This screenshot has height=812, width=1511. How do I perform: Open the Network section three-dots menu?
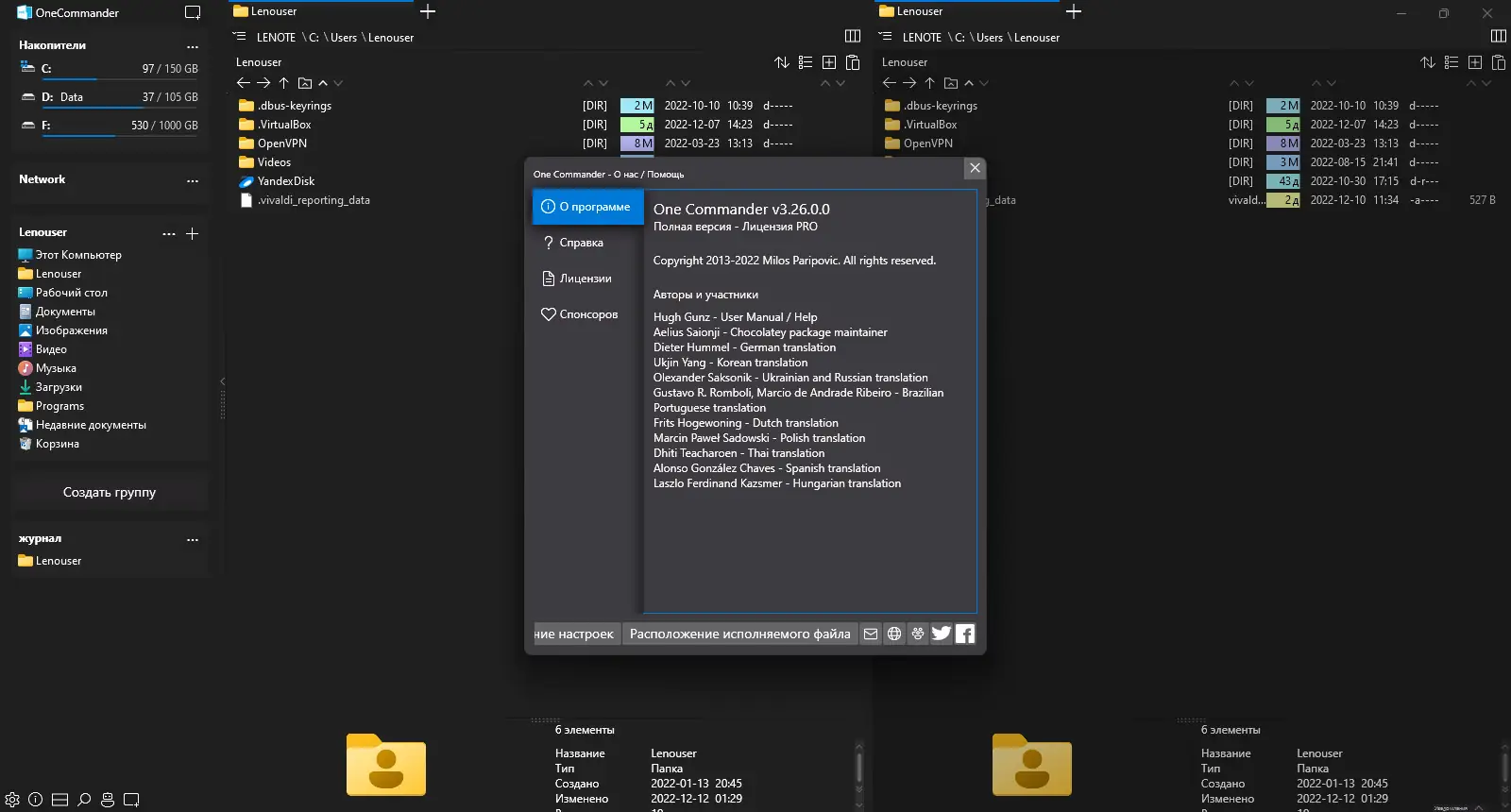point(193,180)
